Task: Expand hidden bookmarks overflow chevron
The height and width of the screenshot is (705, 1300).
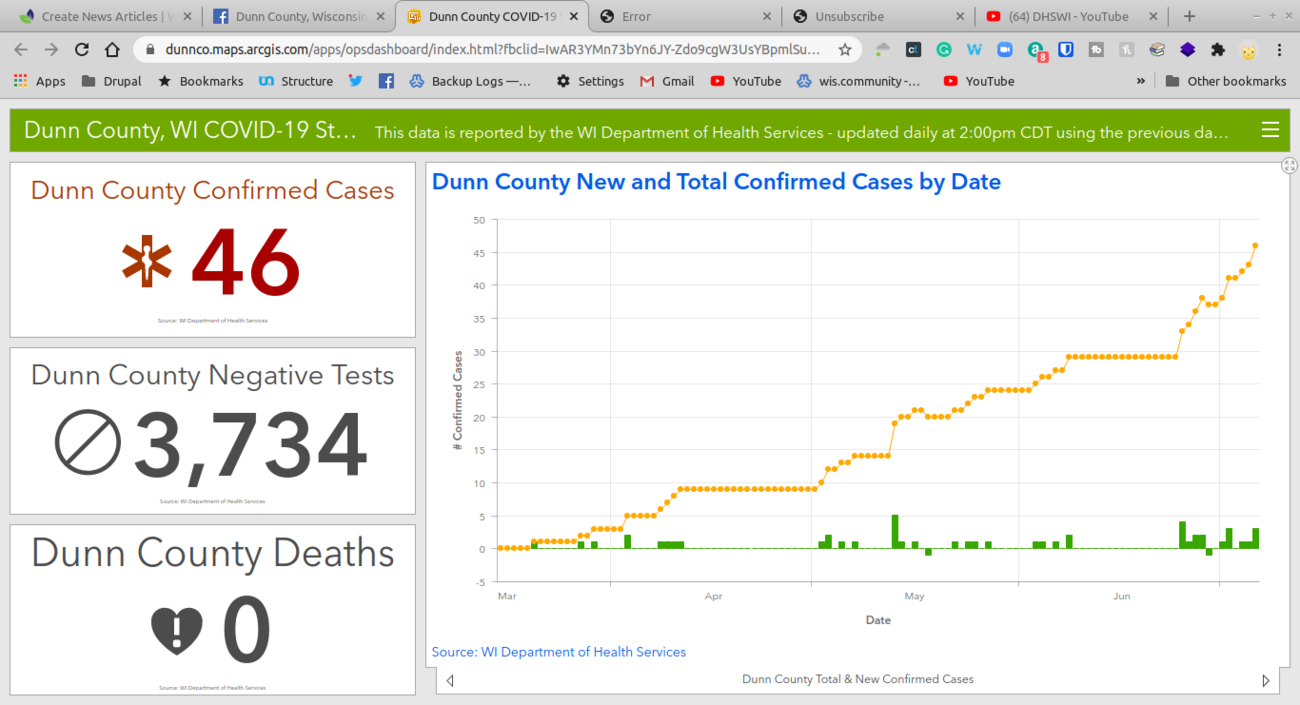Action: [x=1141, y=81]
